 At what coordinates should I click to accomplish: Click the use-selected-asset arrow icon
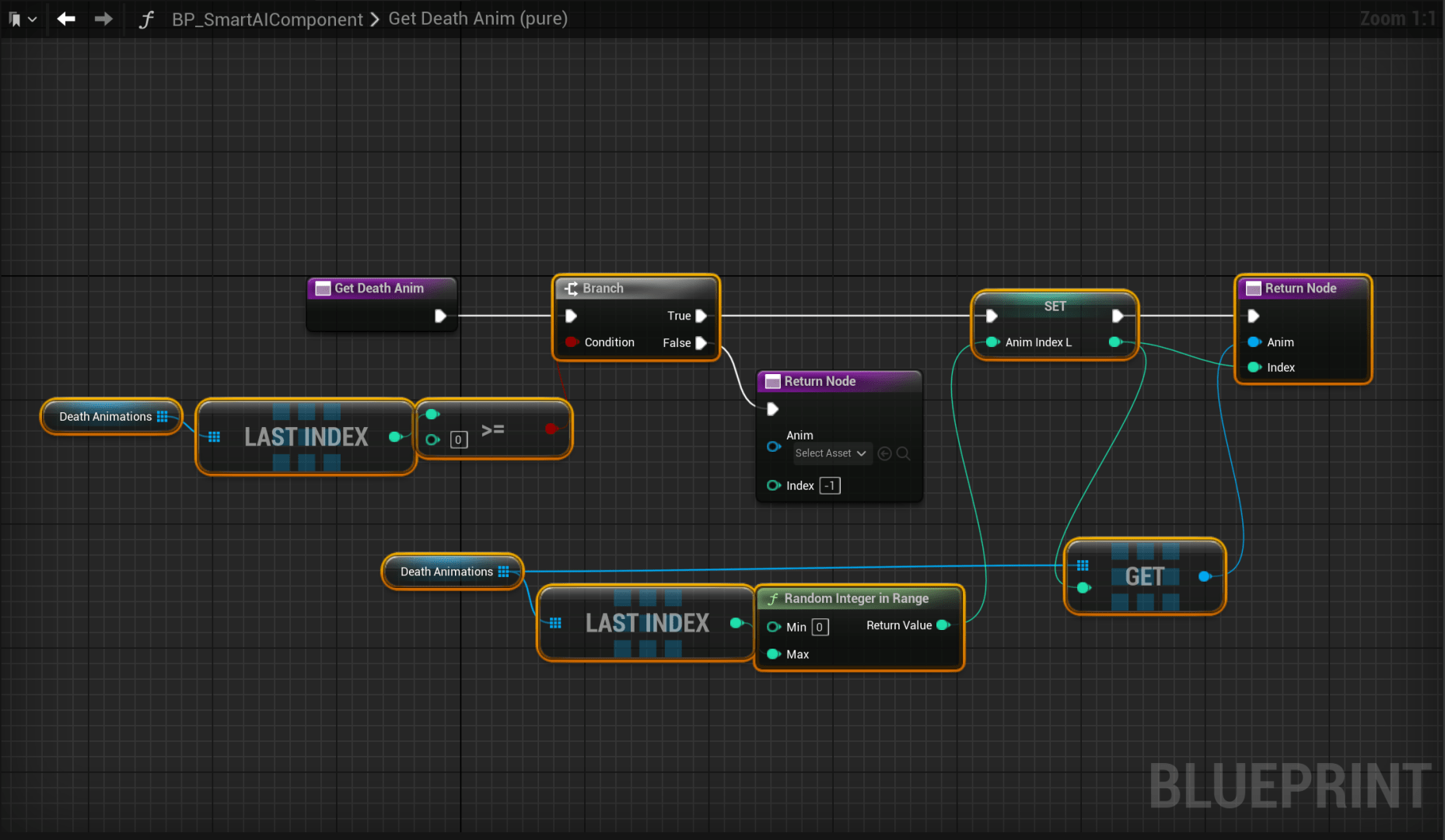tap(884, 453)
